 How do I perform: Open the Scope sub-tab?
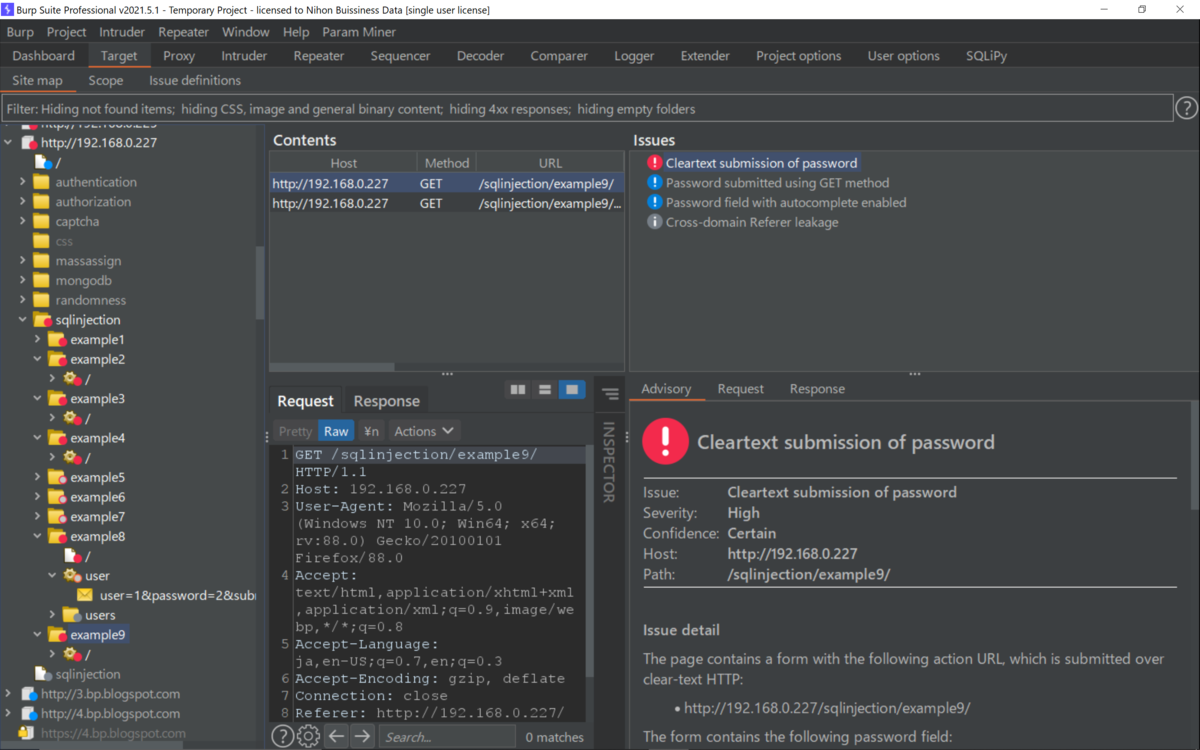(106, 80)
